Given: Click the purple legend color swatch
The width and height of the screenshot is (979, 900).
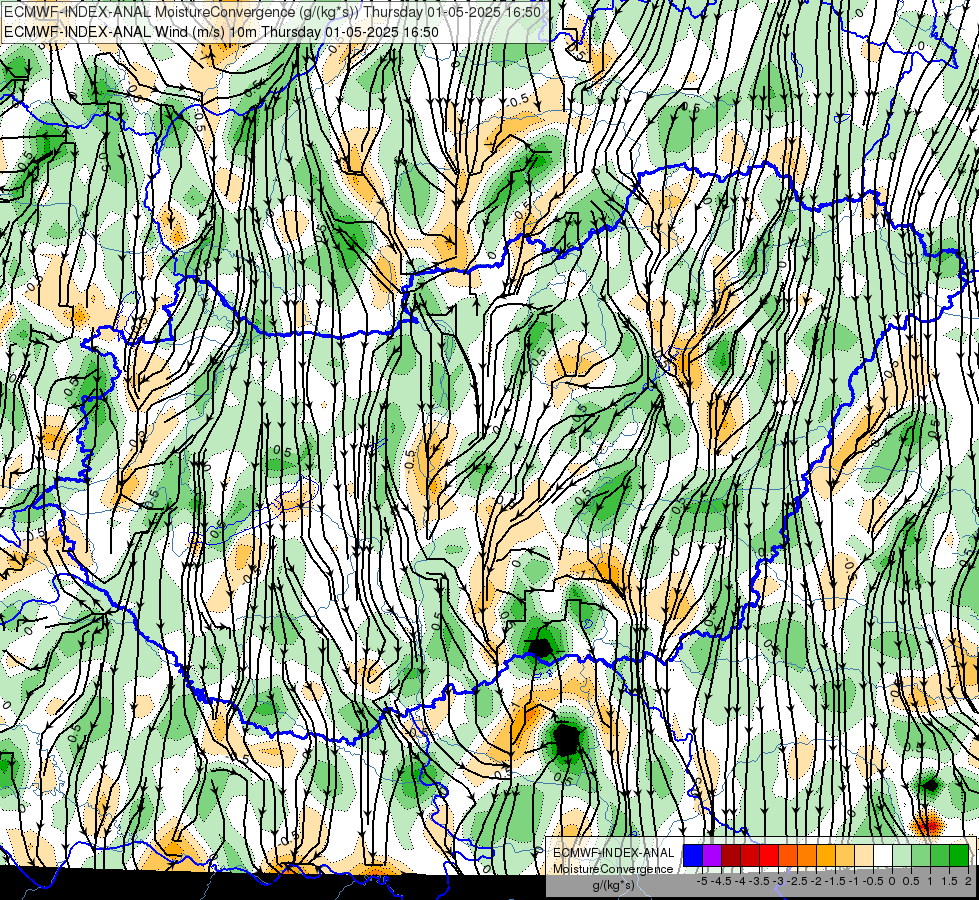Looking at the screenshot, I should 712,855.
